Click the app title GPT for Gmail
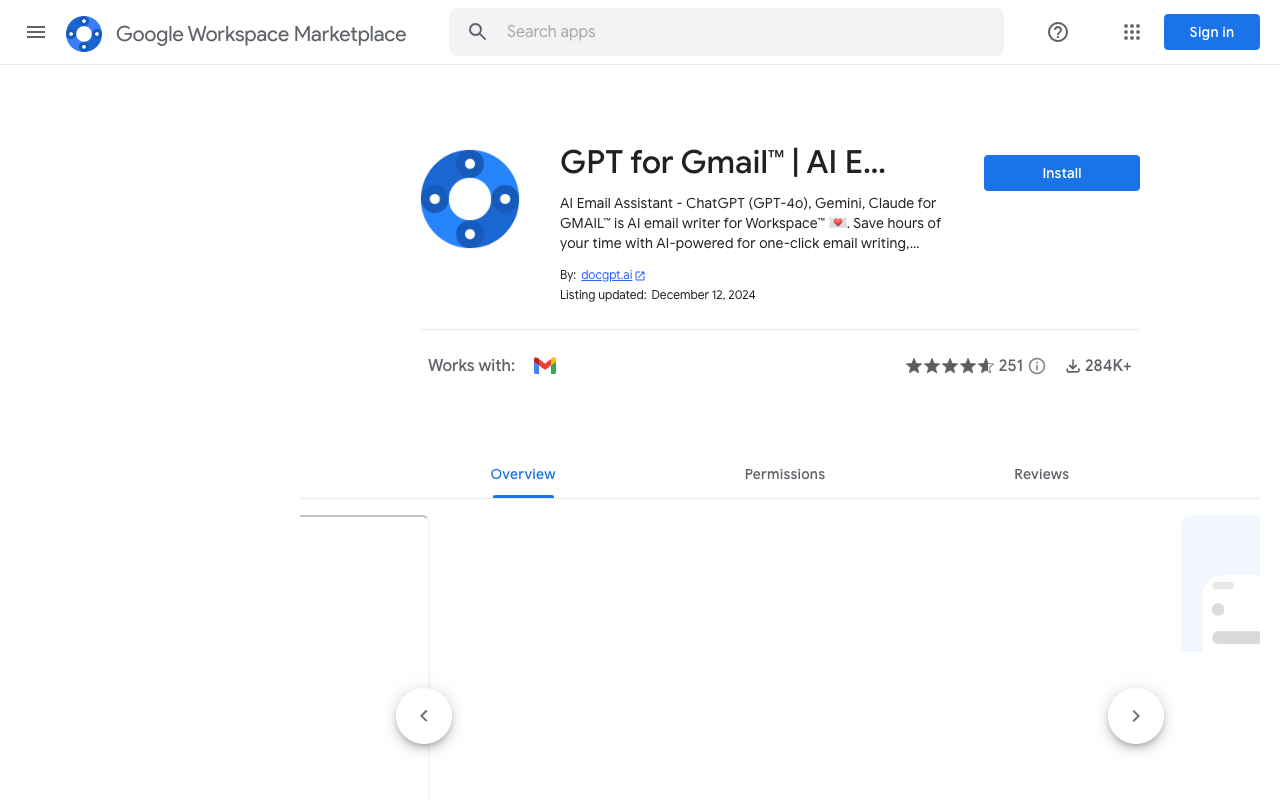This screenshot has height=800, width=1280. point(723,162)
